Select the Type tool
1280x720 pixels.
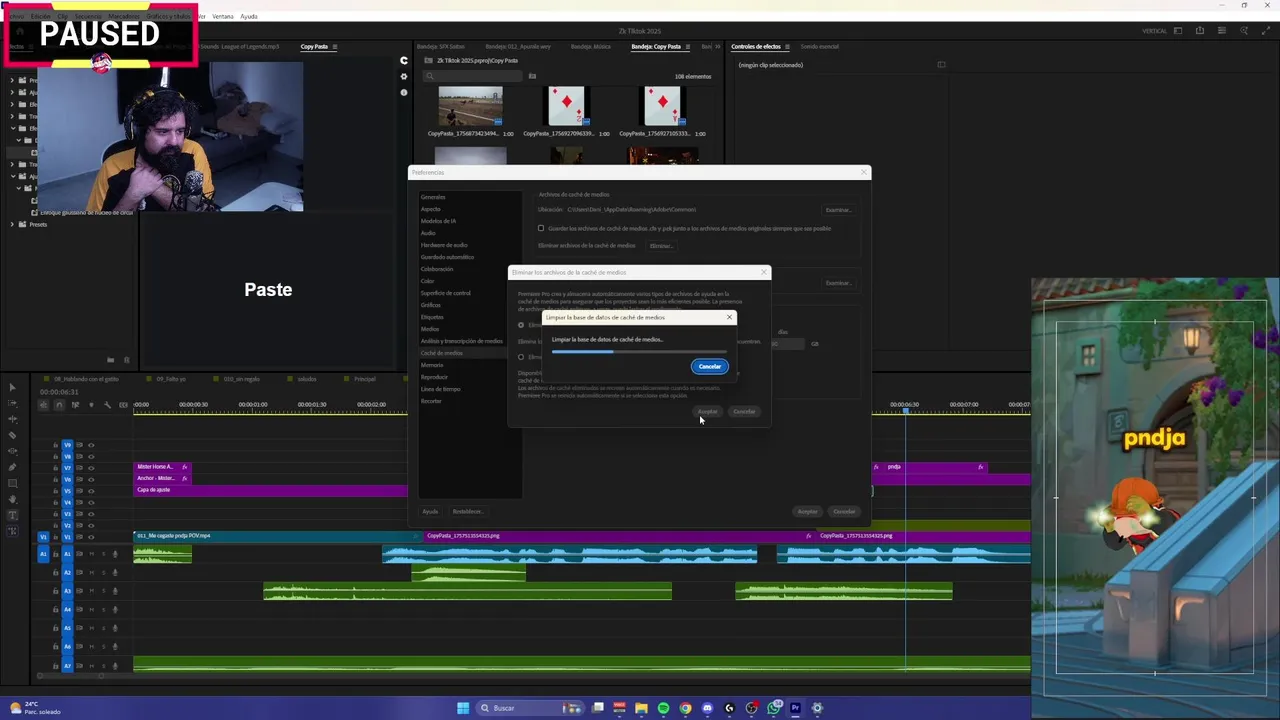pyautogui.click(x=12, y=515)
